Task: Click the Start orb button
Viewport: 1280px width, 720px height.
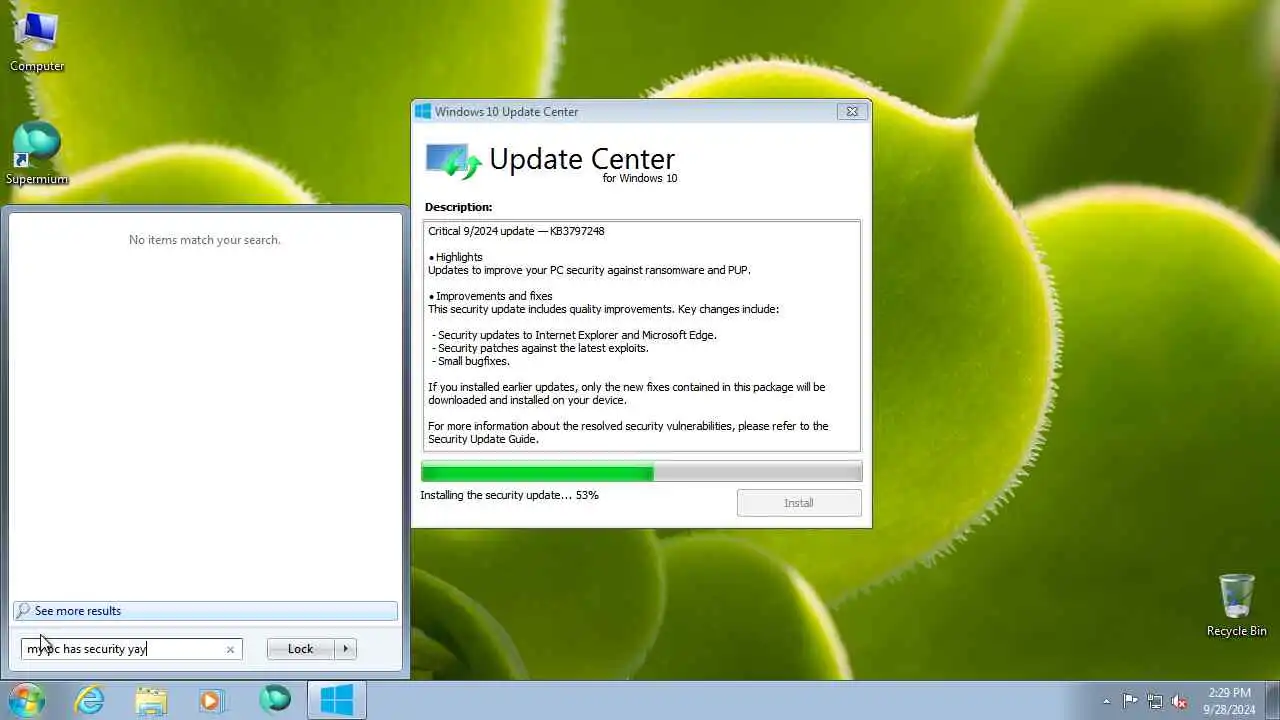Action: click(25, 700)
